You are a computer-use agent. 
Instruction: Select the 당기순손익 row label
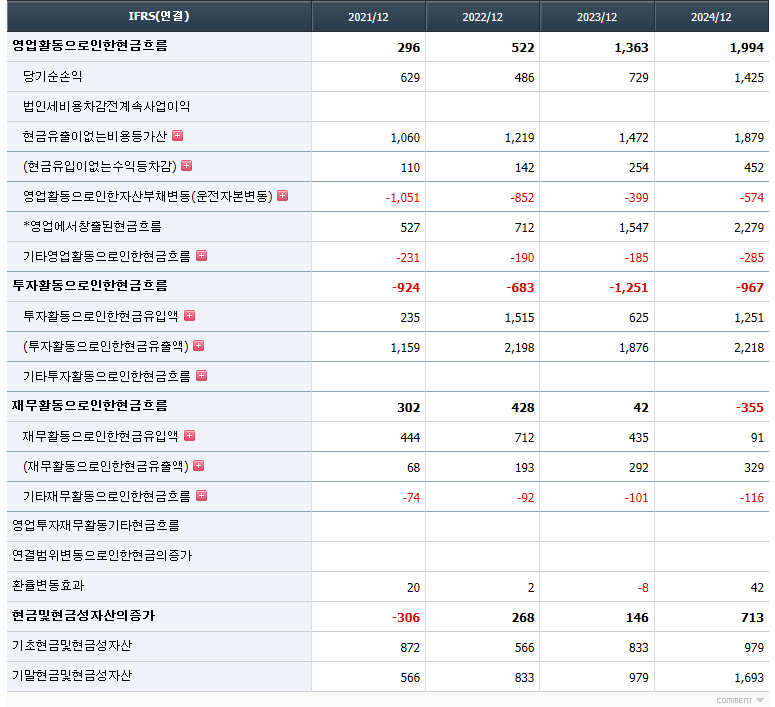tap(52, 76)
